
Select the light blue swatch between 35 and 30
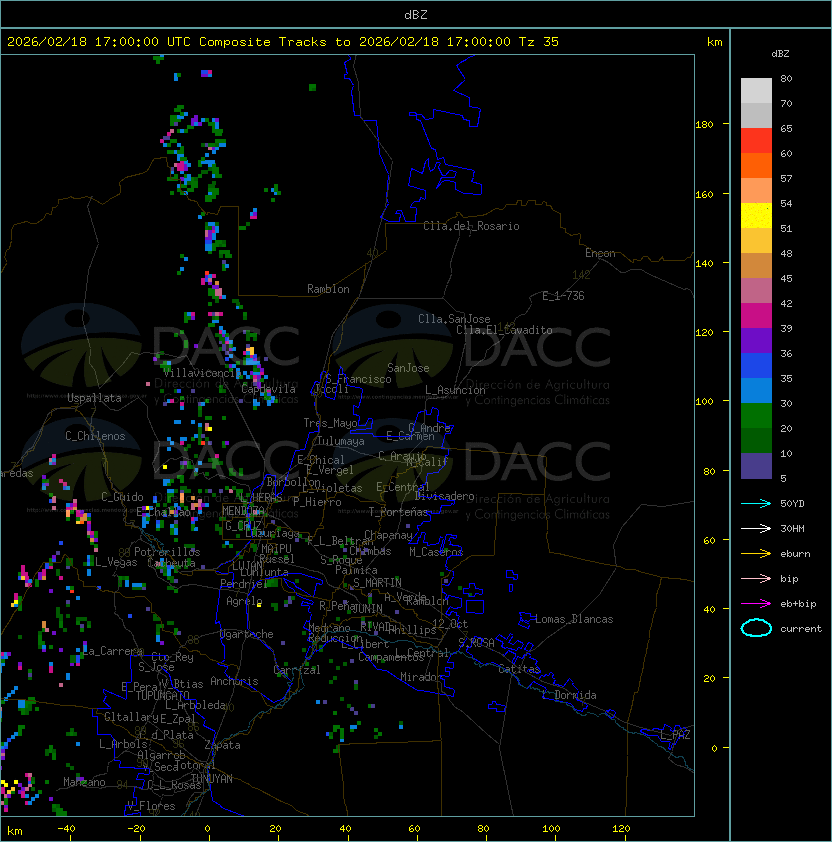point(756,391)
